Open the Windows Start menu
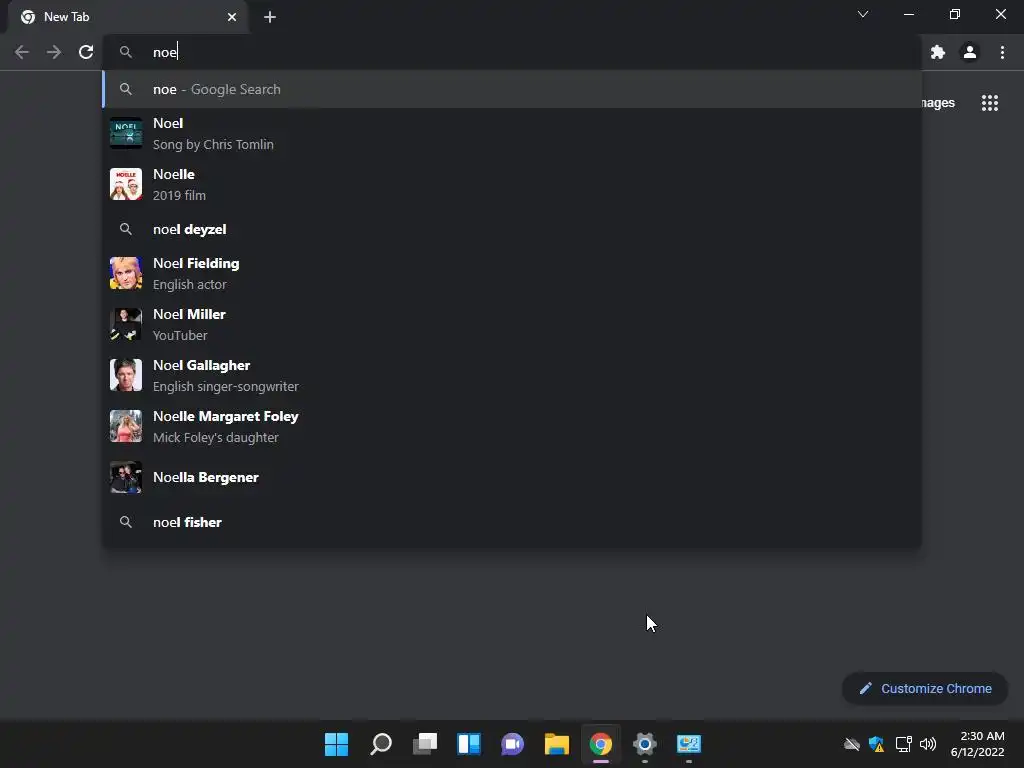The height and width of the screenshot is (768, 1024). [x=336, y=744]
